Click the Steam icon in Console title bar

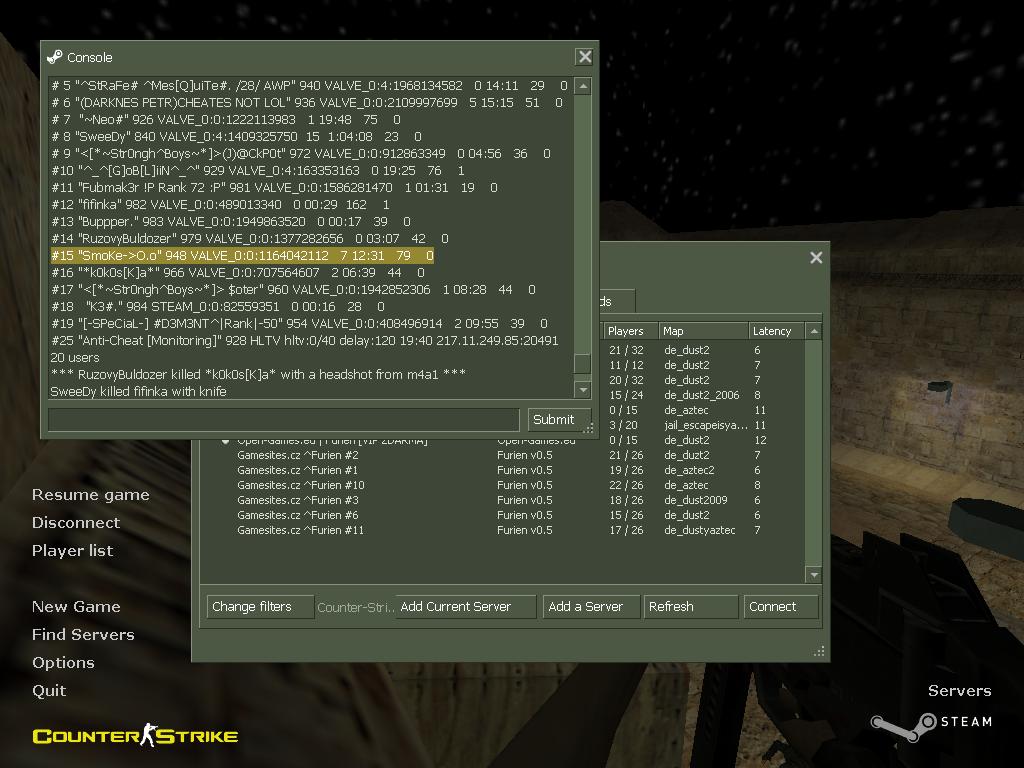tap(55, 57)
